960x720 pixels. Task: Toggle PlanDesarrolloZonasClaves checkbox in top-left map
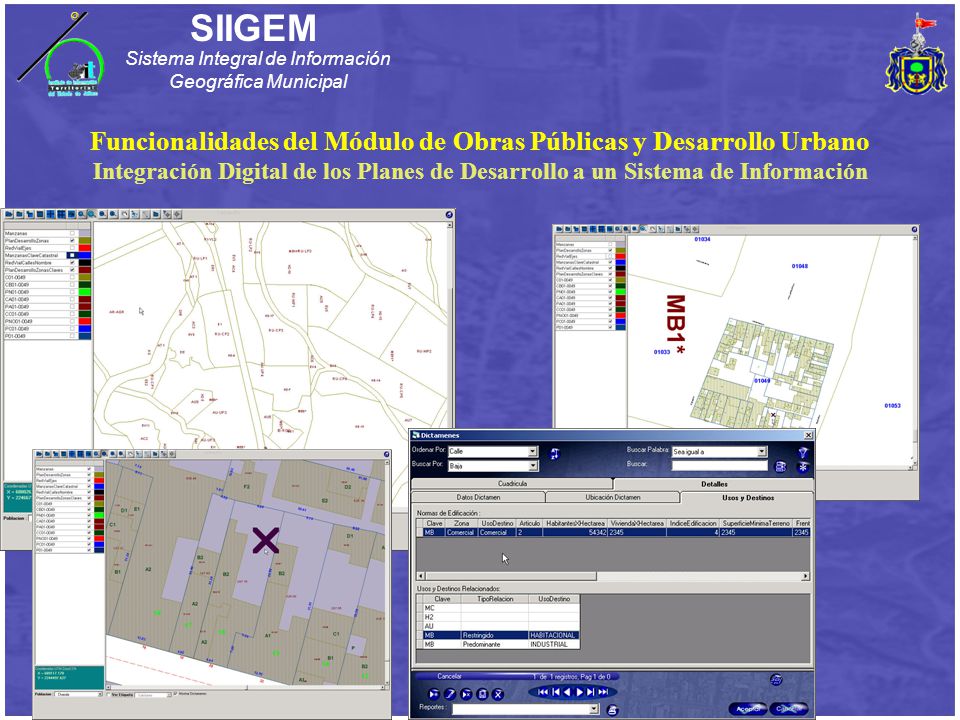(x=72, y=270)
